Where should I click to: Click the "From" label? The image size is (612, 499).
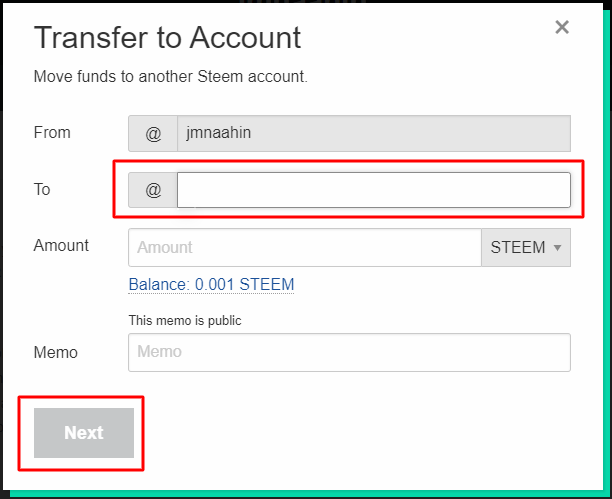52,132
